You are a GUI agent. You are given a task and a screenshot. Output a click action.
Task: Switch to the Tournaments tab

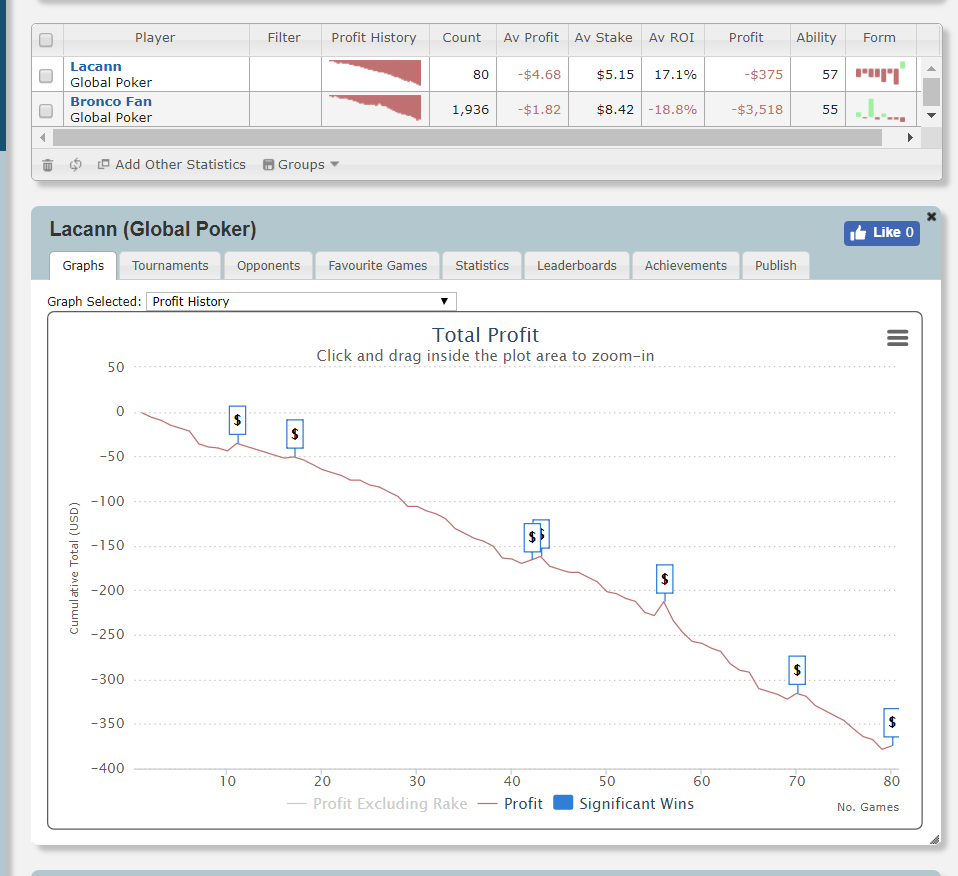[170, 266]
